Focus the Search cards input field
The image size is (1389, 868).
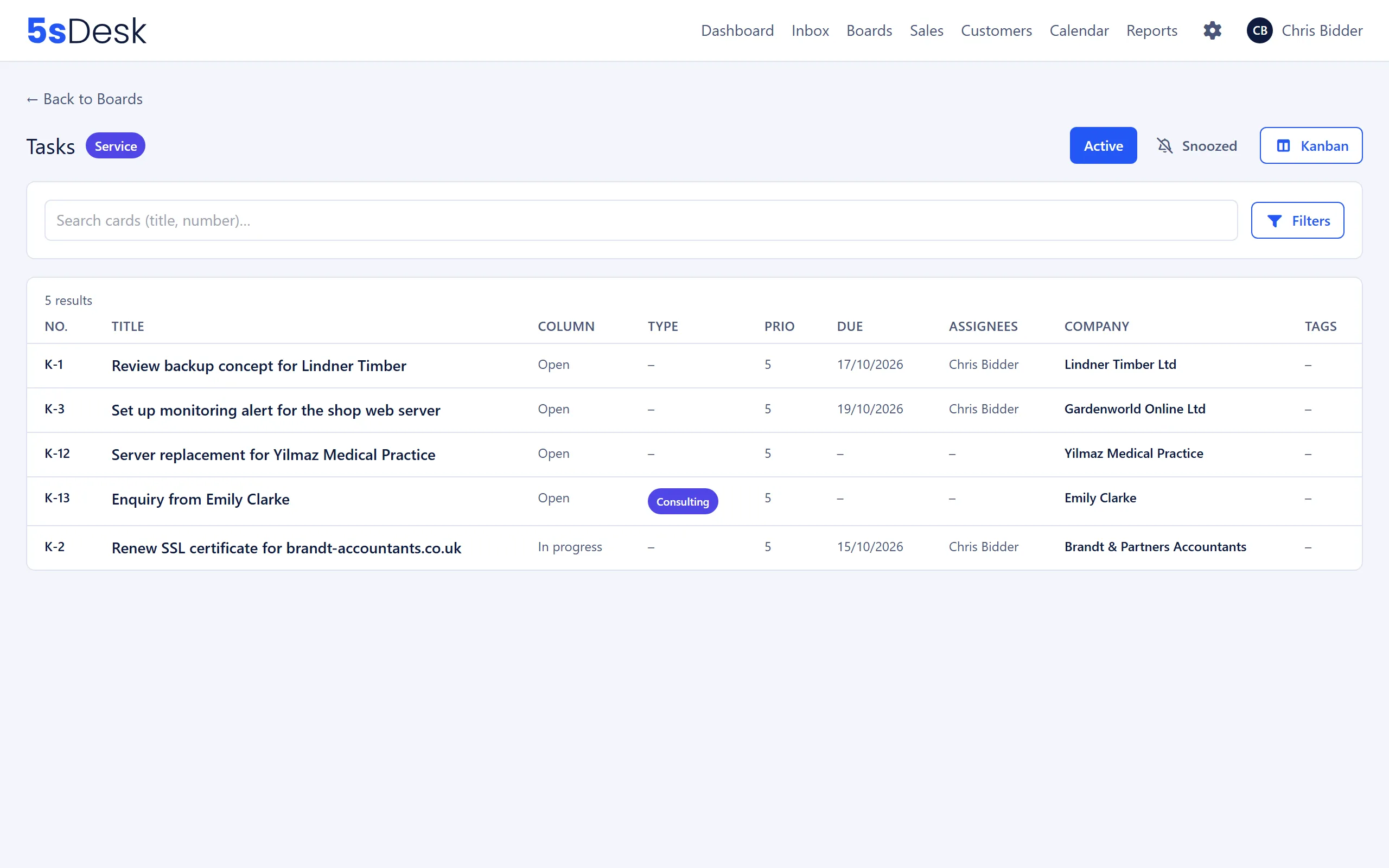point(641,220)
